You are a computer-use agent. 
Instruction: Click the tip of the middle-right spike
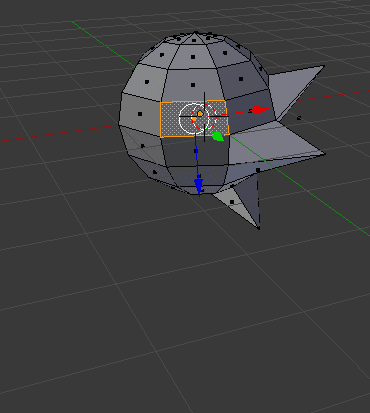click(324, 154)
